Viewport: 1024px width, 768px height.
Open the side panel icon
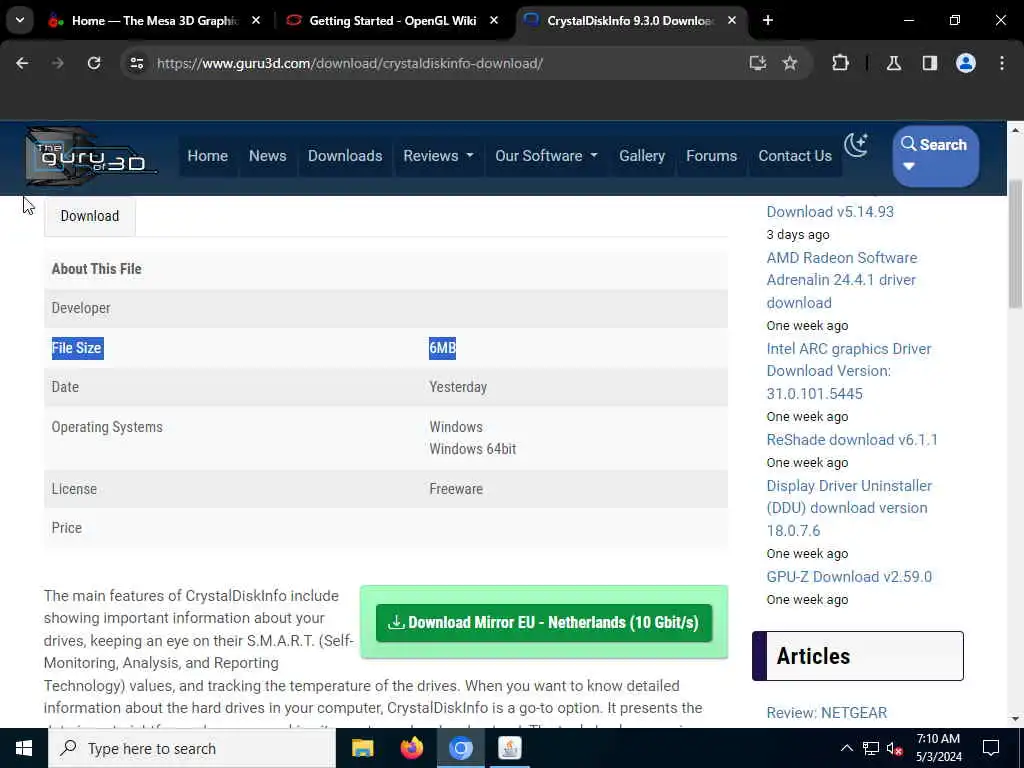point(930,63)
